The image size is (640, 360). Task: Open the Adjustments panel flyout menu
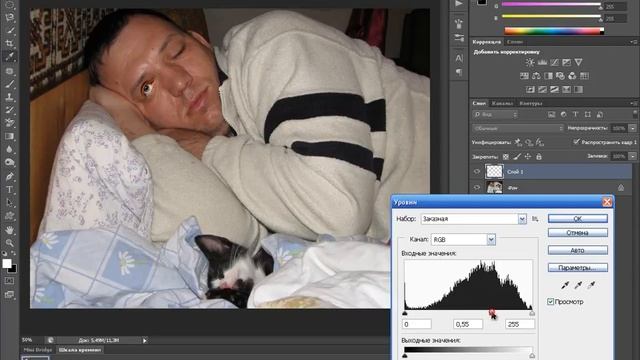pyautogui.click(x=634, y=42)
